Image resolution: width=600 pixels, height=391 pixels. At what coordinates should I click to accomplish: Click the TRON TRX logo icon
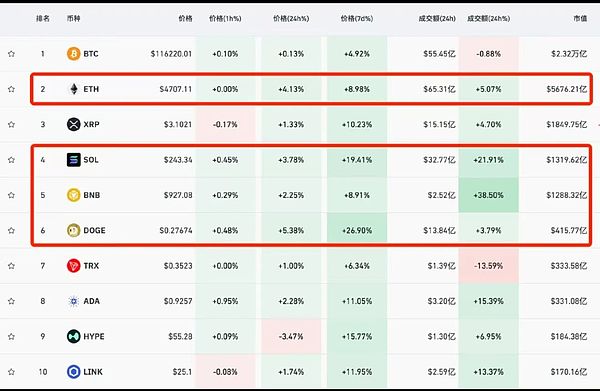(73, 266)
